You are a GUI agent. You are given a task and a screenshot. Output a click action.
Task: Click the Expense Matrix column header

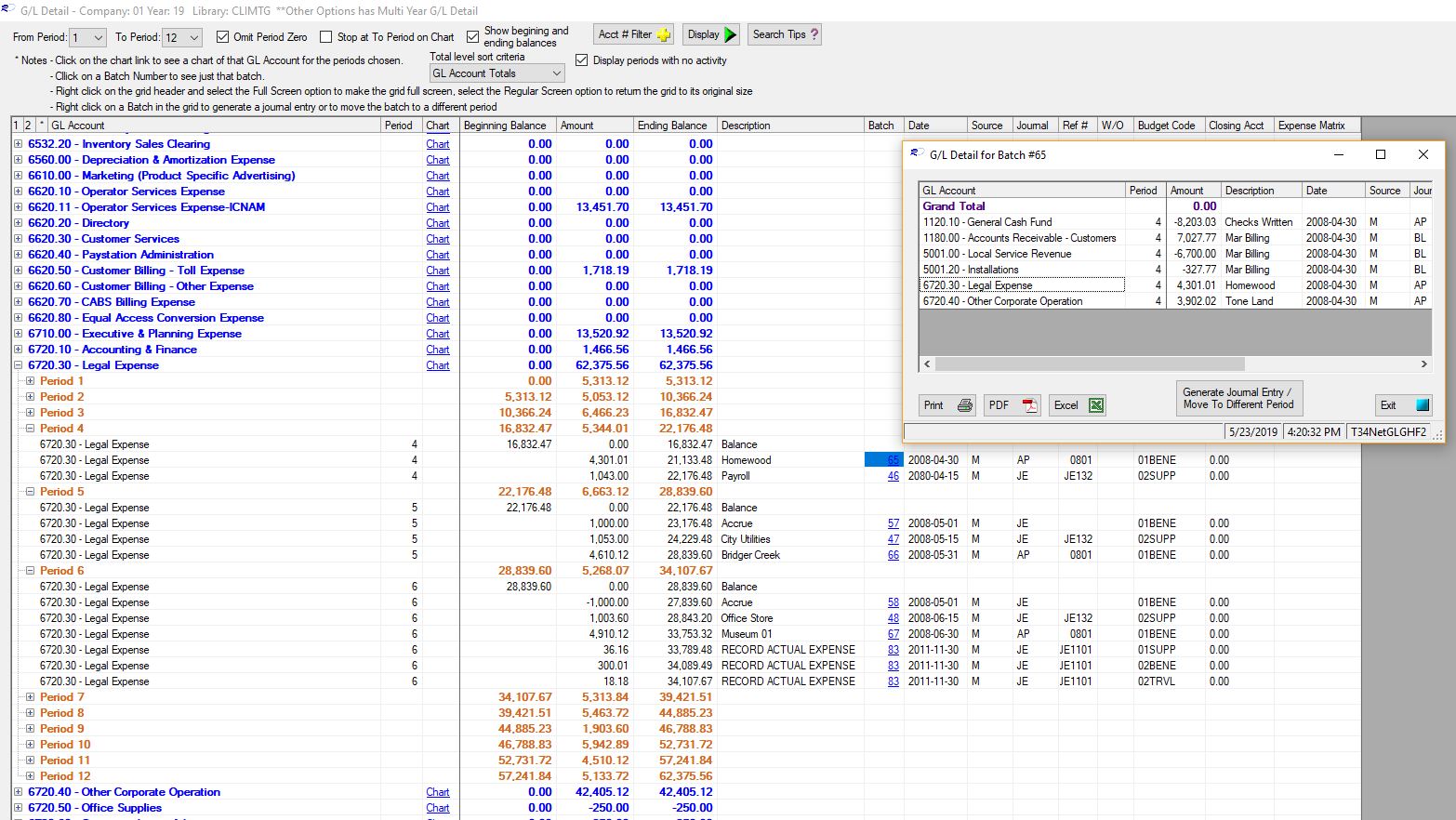[x=1317, y=126]
